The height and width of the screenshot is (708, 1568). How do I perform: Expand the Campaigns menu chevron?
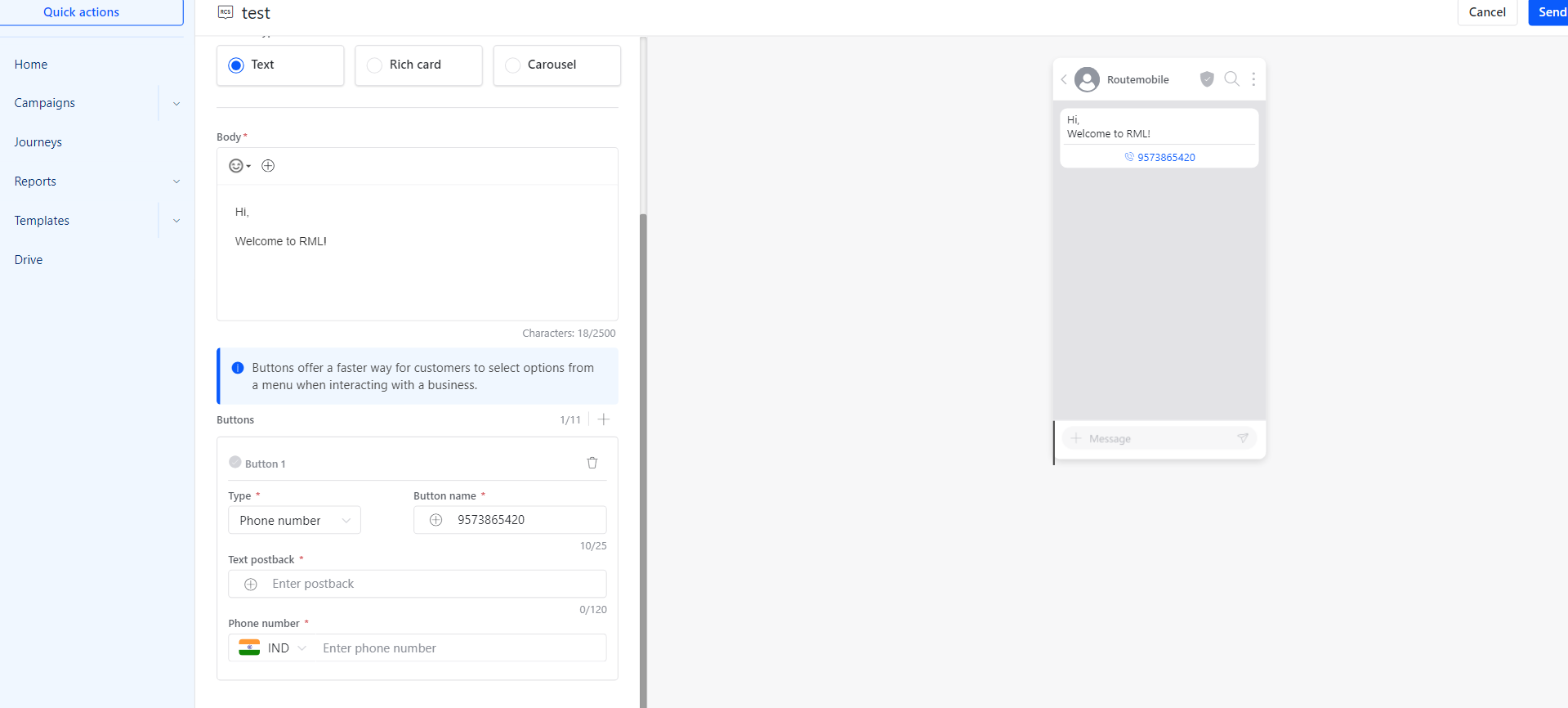point(176,104)
